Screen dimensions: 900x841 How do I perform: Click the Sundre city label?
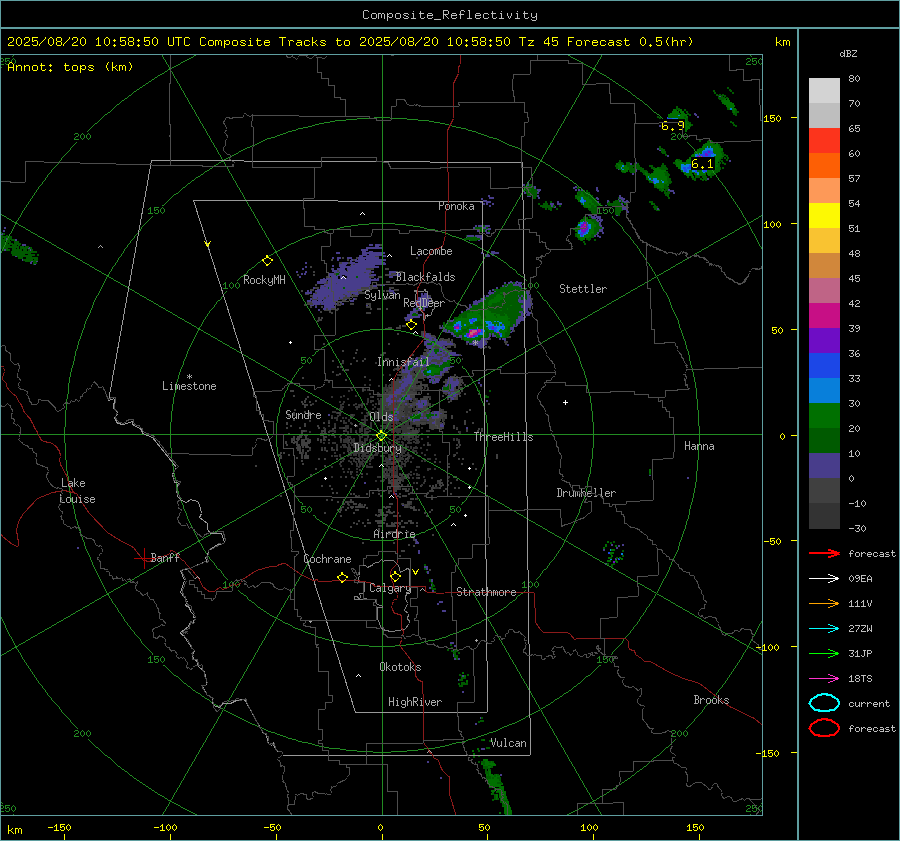(x=303, y=415)
